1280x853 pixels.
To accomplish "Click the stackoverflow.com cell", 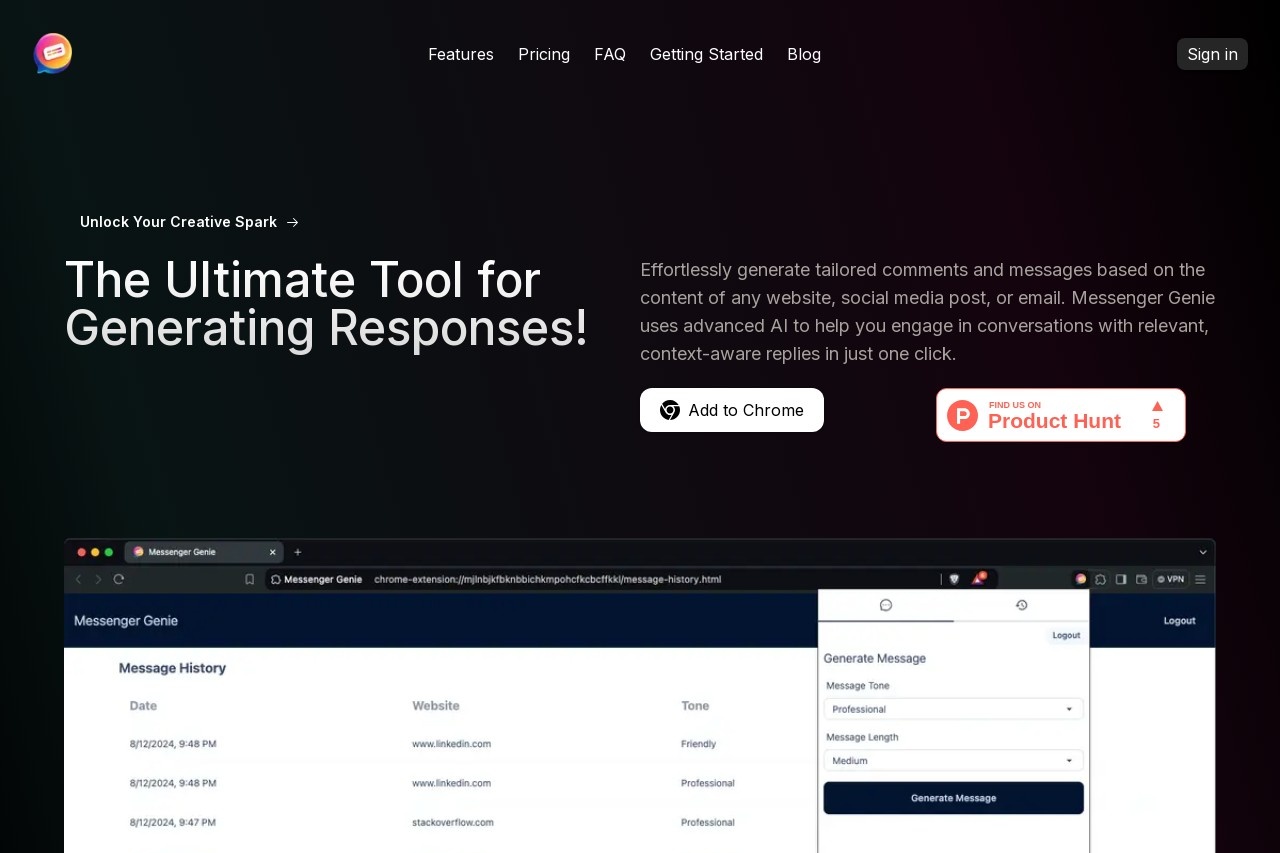I will point(452,823).
